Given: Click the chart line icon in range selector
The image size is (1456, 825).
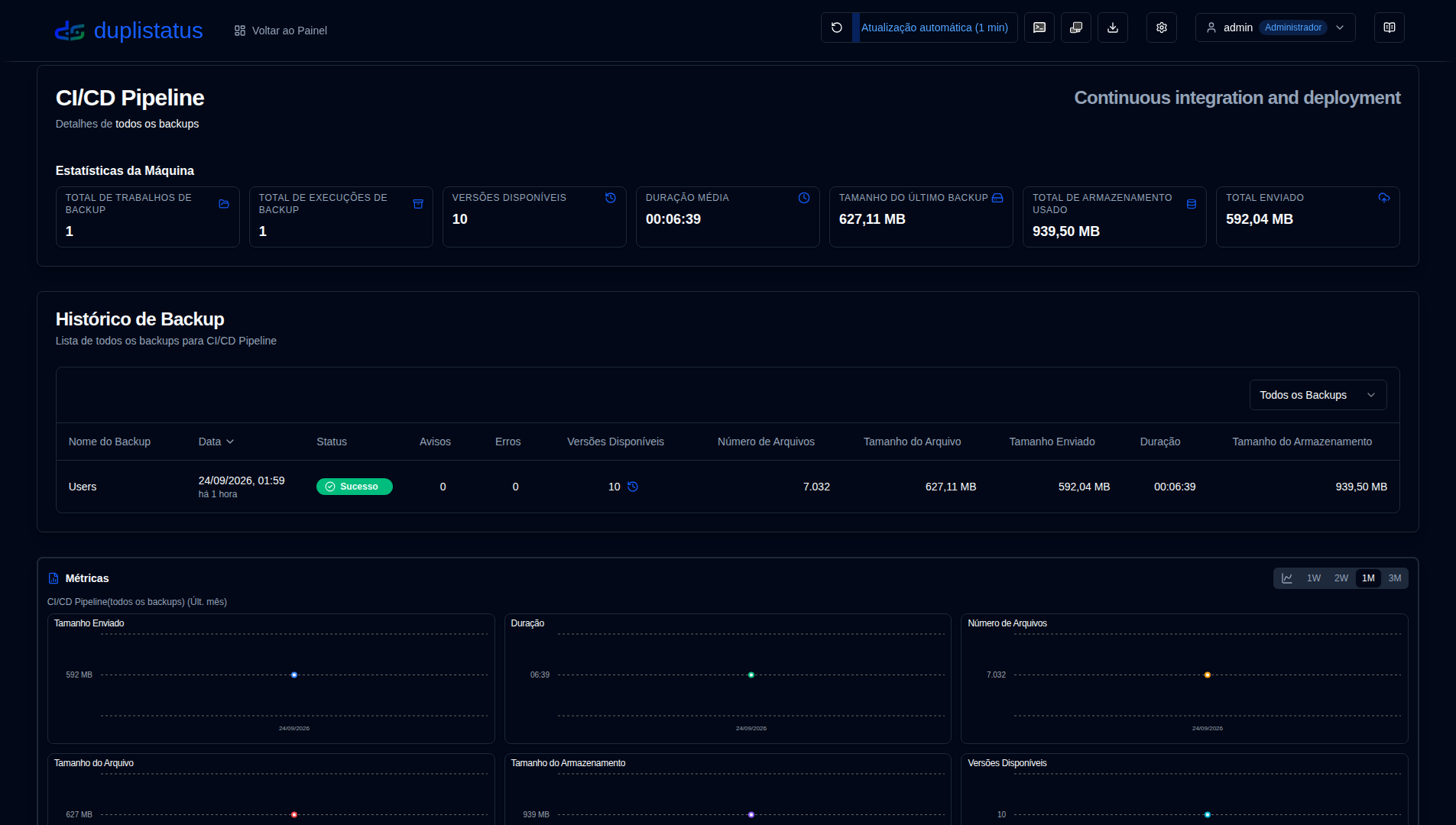Looking at the screenshot, I should (x=1287, y=578).
